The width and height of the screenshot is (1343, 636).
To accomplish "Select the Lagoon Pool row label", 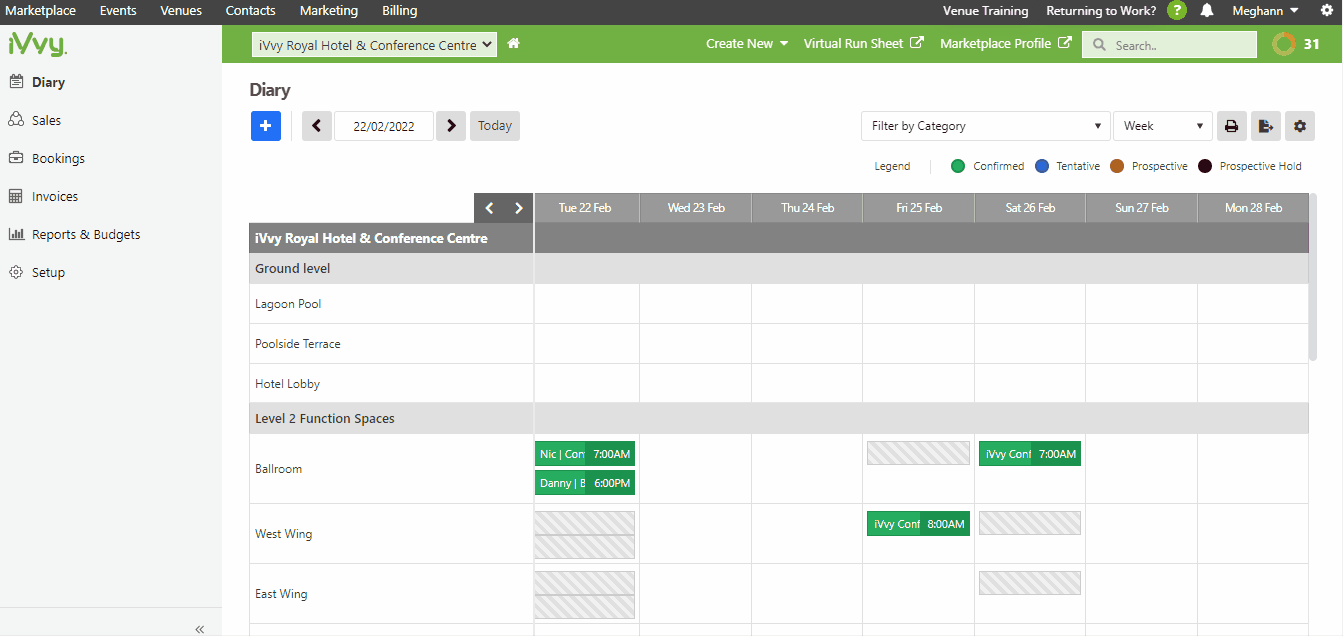I will click(288, 304).
